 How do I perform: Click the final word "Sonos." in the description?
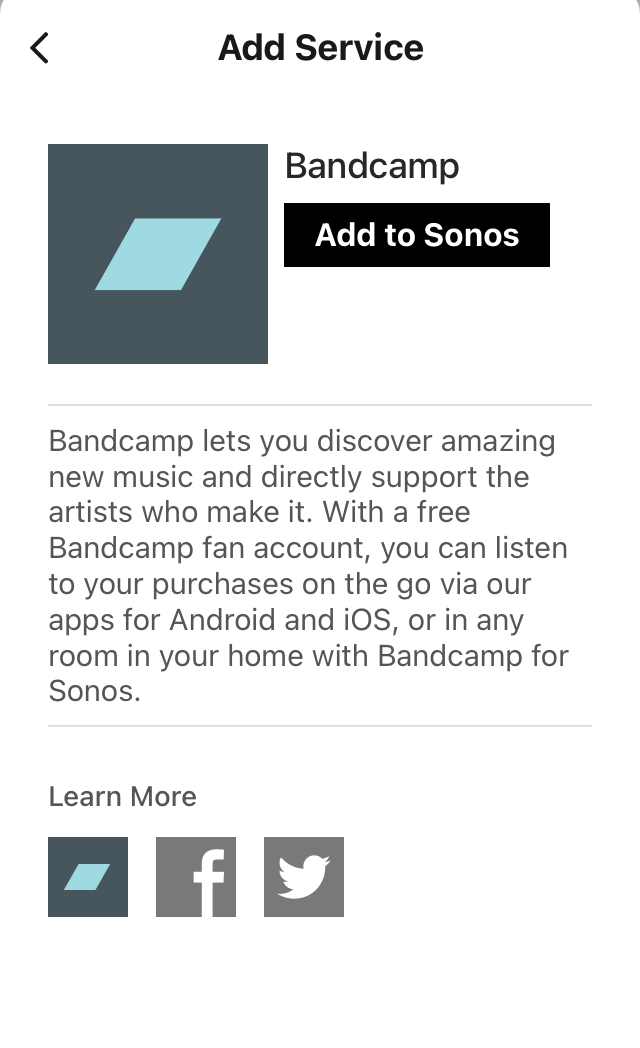[x=95, y=691]
